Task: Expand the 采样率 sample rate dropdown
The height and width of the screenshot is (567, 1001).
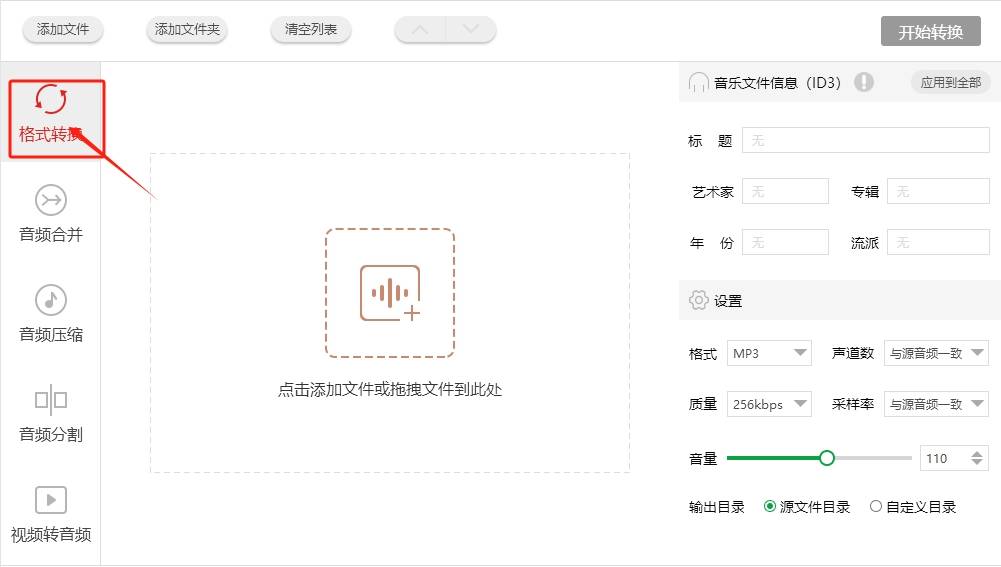Action: coord(936,404)
